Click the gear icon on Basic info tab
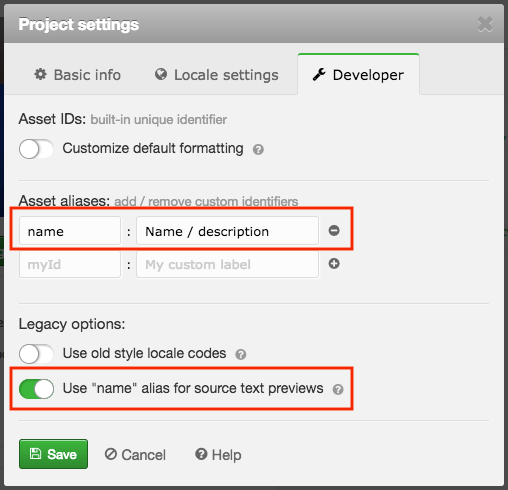 [x=41, y=74]
